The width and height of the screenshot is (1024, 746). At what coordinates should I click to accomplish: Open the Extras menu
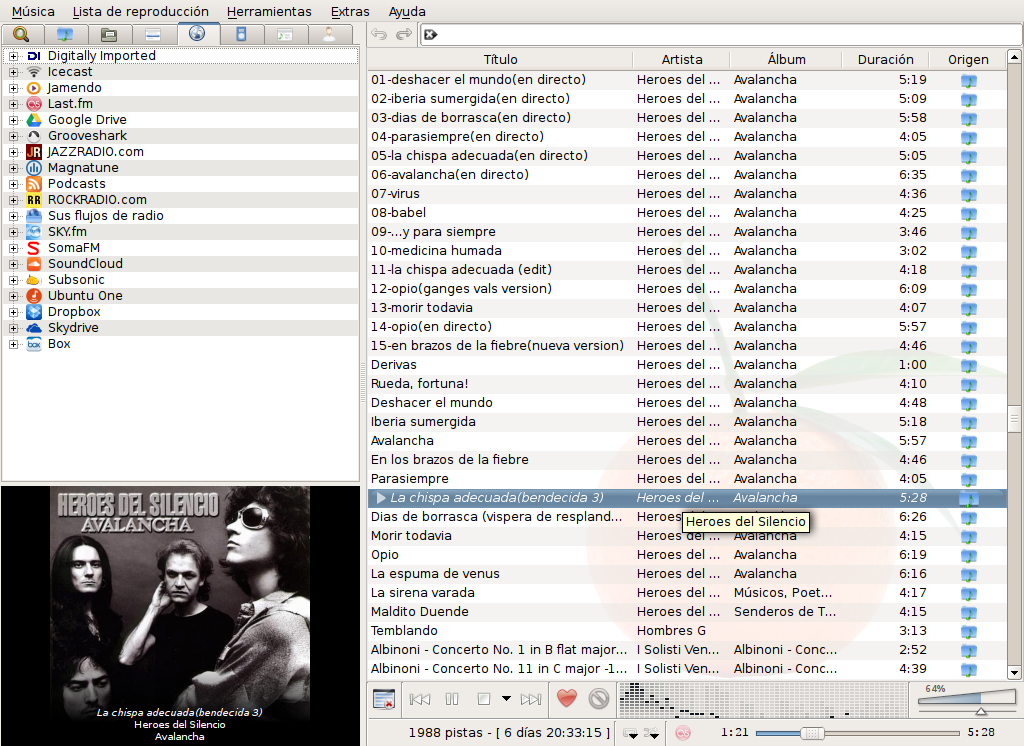coord(350,12)
